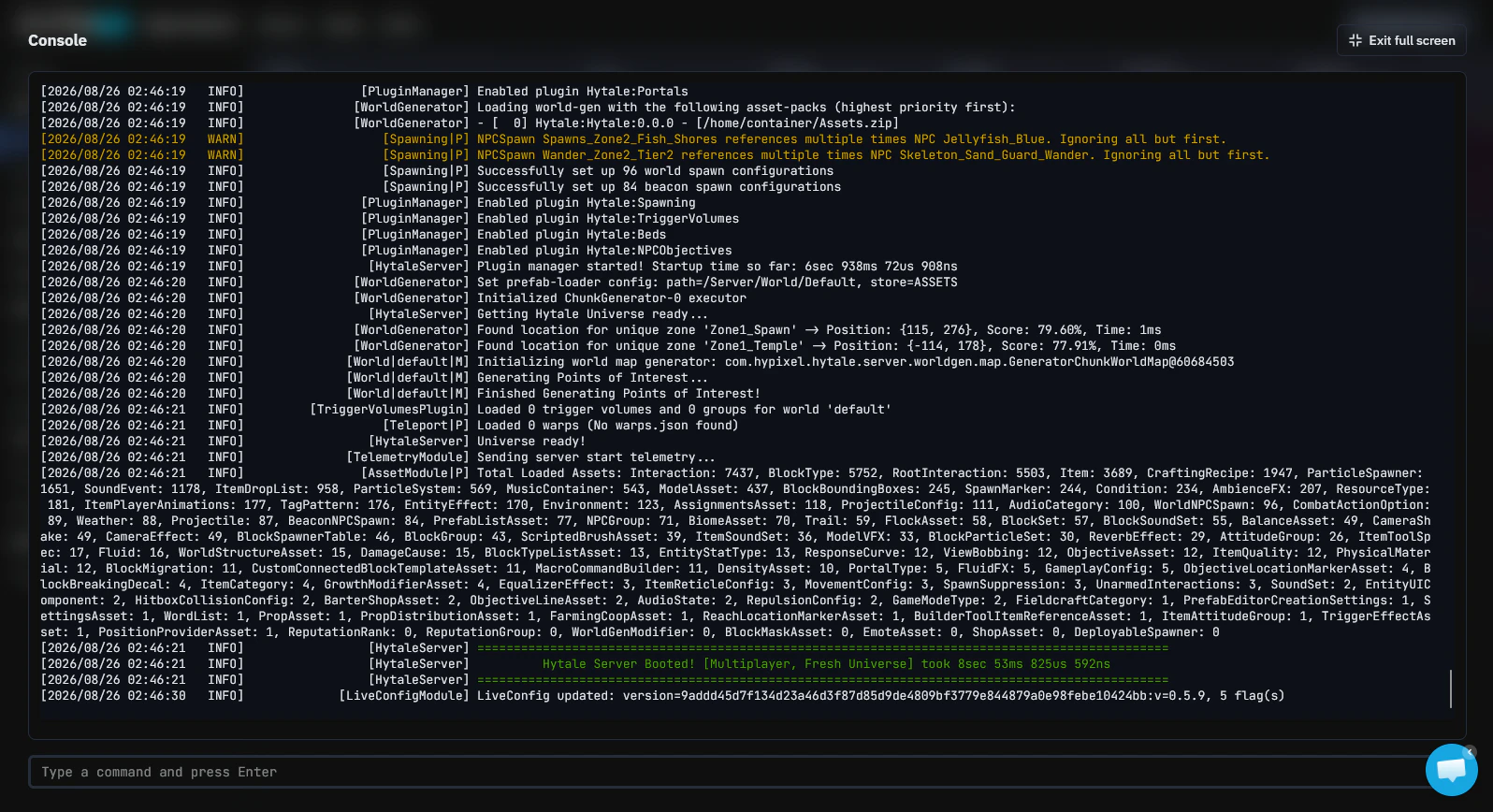The image size is (1493, 812).
Task: Select the Jellyfish_Blue WARN log line
Action: coord(633,139)
